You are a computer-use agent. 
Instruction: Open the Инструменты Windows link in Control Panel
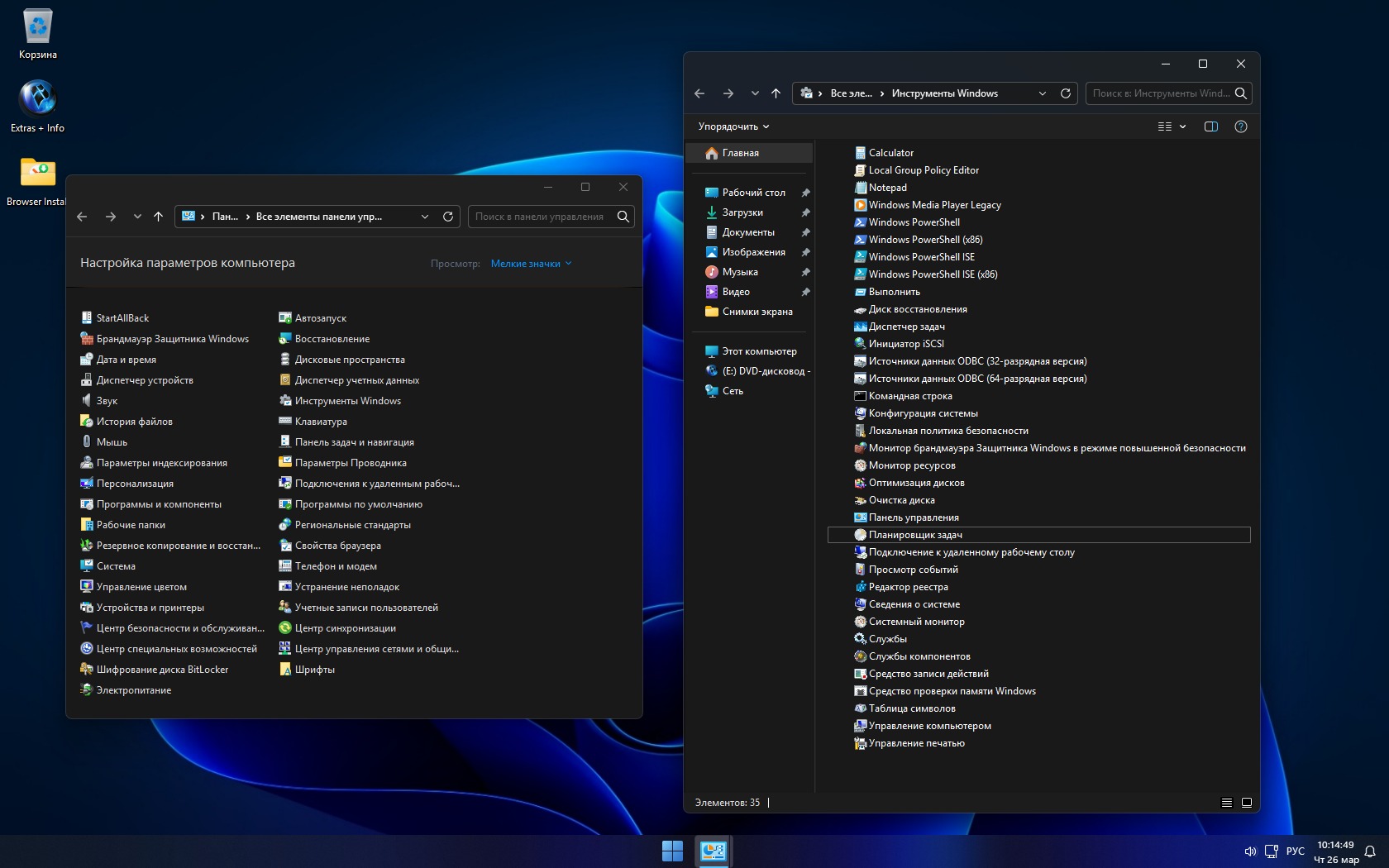click(x=347, y=401)
